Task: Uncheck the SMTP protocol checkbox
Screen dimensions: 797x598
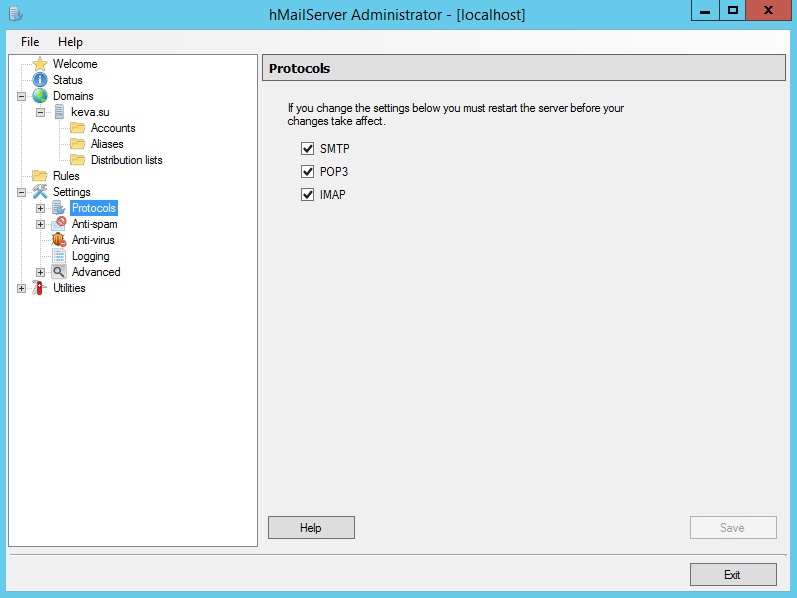Action: point(308,148)
